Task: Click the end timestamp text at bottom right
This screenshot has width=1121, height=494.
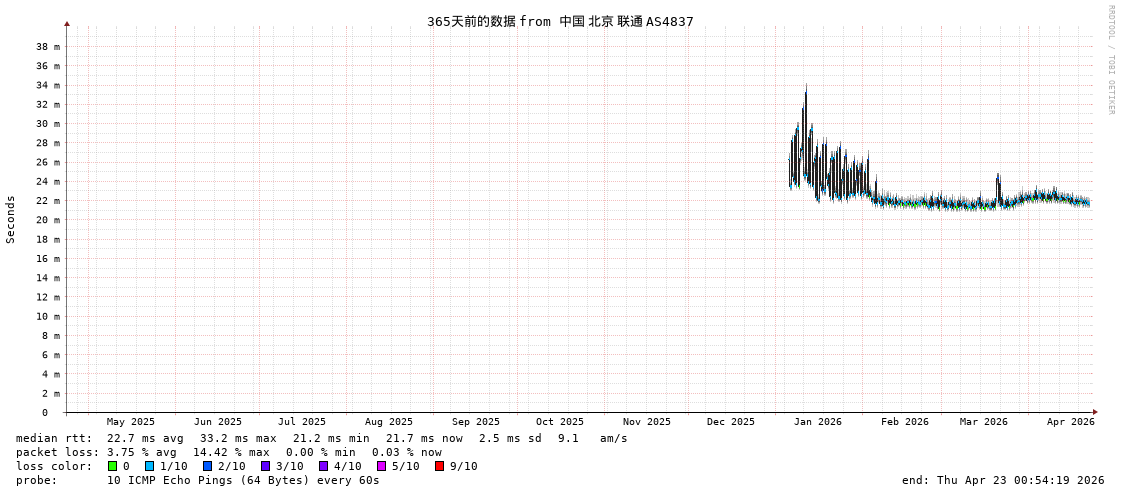Action: (x=1002, y=480)
